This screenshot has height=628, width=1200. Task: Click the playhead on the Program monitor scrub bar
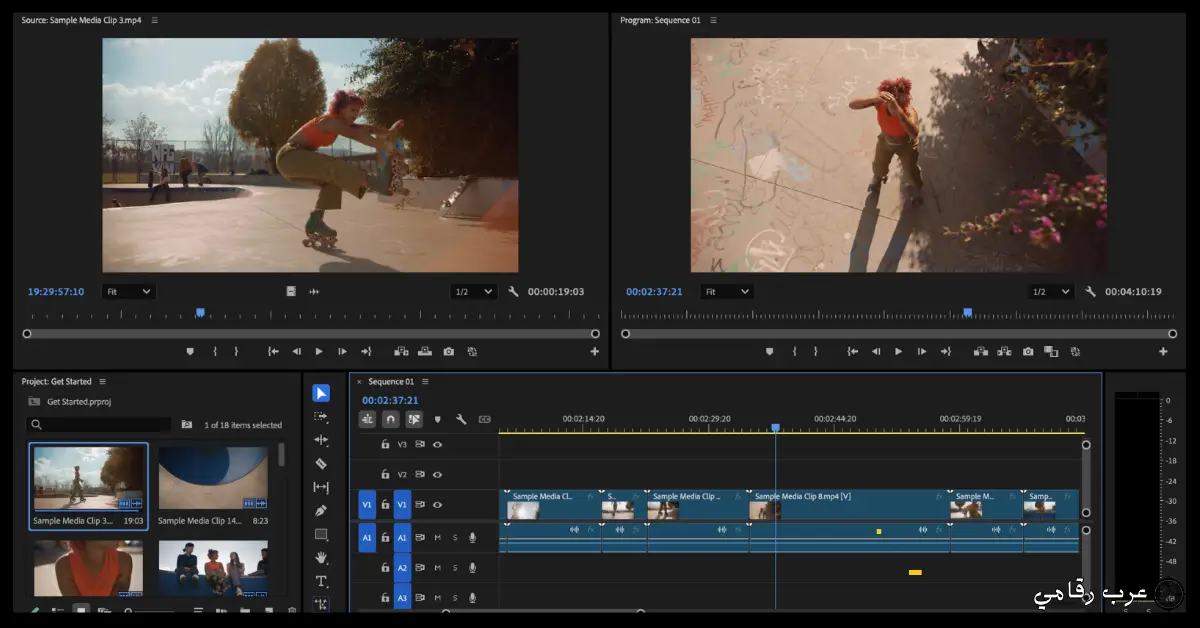(968, 312)
